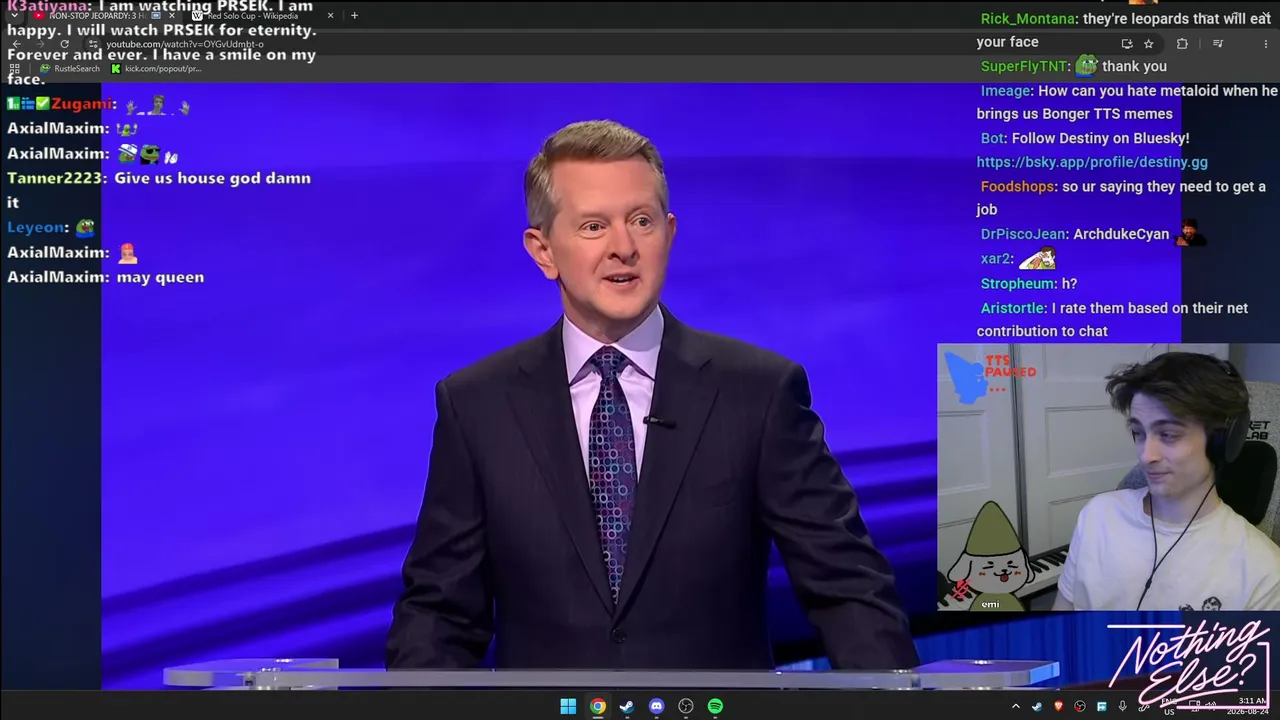Click the streamer webcam overlay
Viewport: 1280px width, 720px height.
click(1108, 477)
